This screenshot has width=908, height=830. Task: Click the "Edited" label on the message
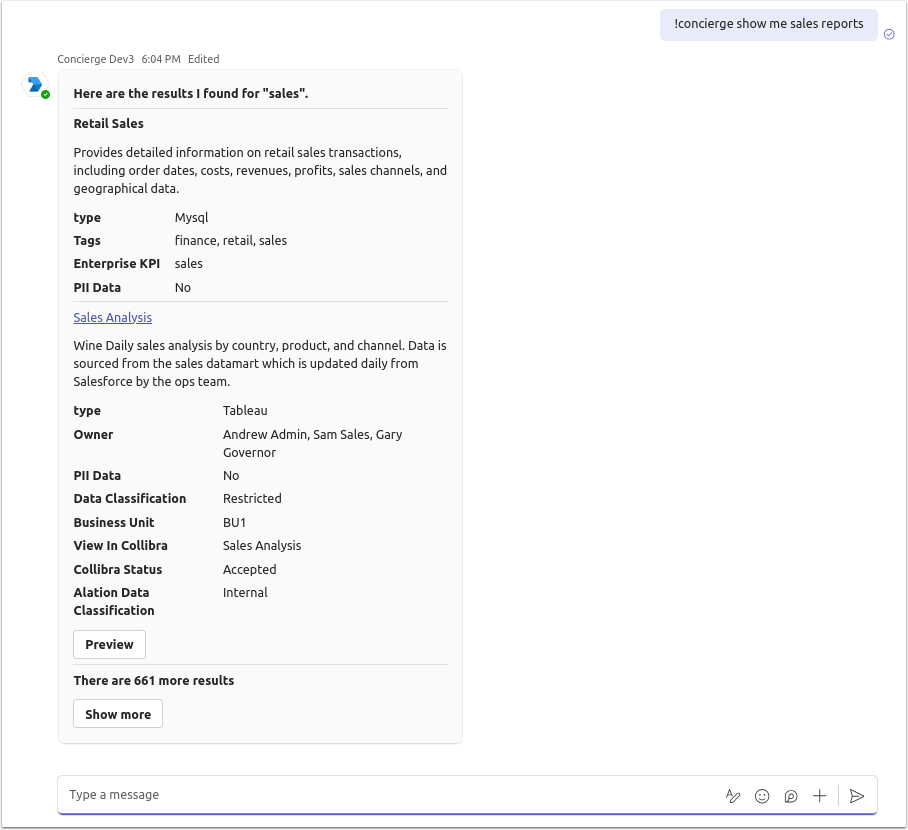pyautogui.click(x=204, y=59)
